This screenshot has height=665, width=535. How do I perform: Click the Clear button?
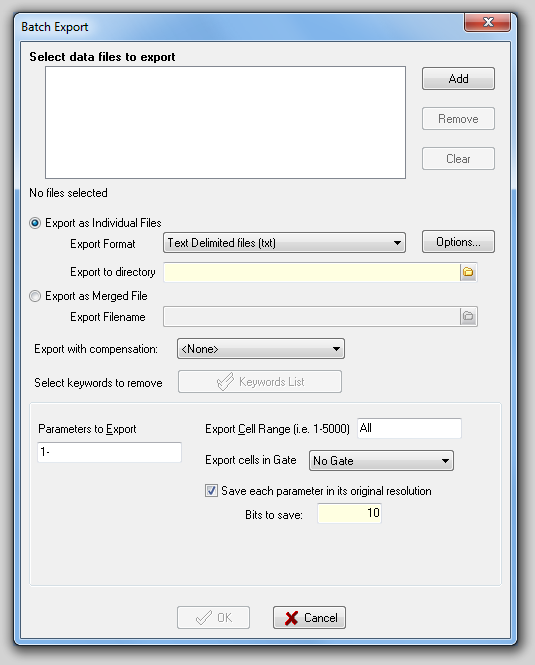point(458,159)
